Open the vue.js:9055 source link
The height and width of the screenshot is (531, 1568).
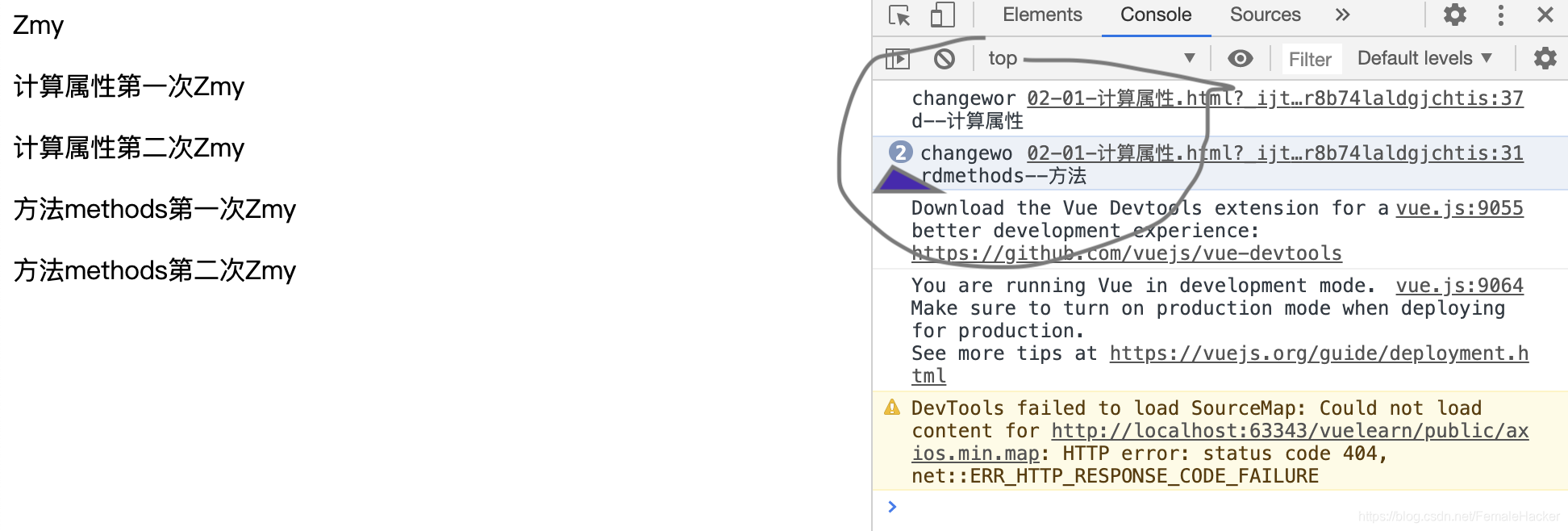1460,208
